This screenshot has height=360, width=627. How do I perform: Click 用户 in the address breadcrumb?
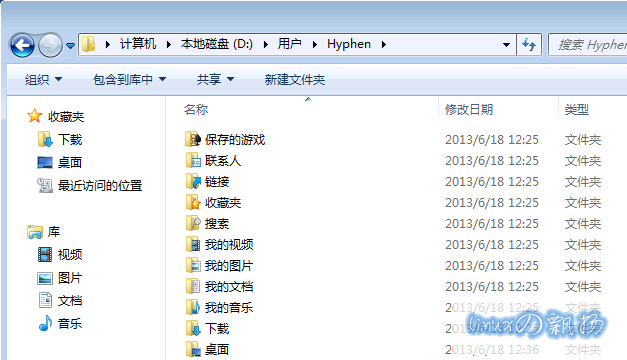point(290,44)
